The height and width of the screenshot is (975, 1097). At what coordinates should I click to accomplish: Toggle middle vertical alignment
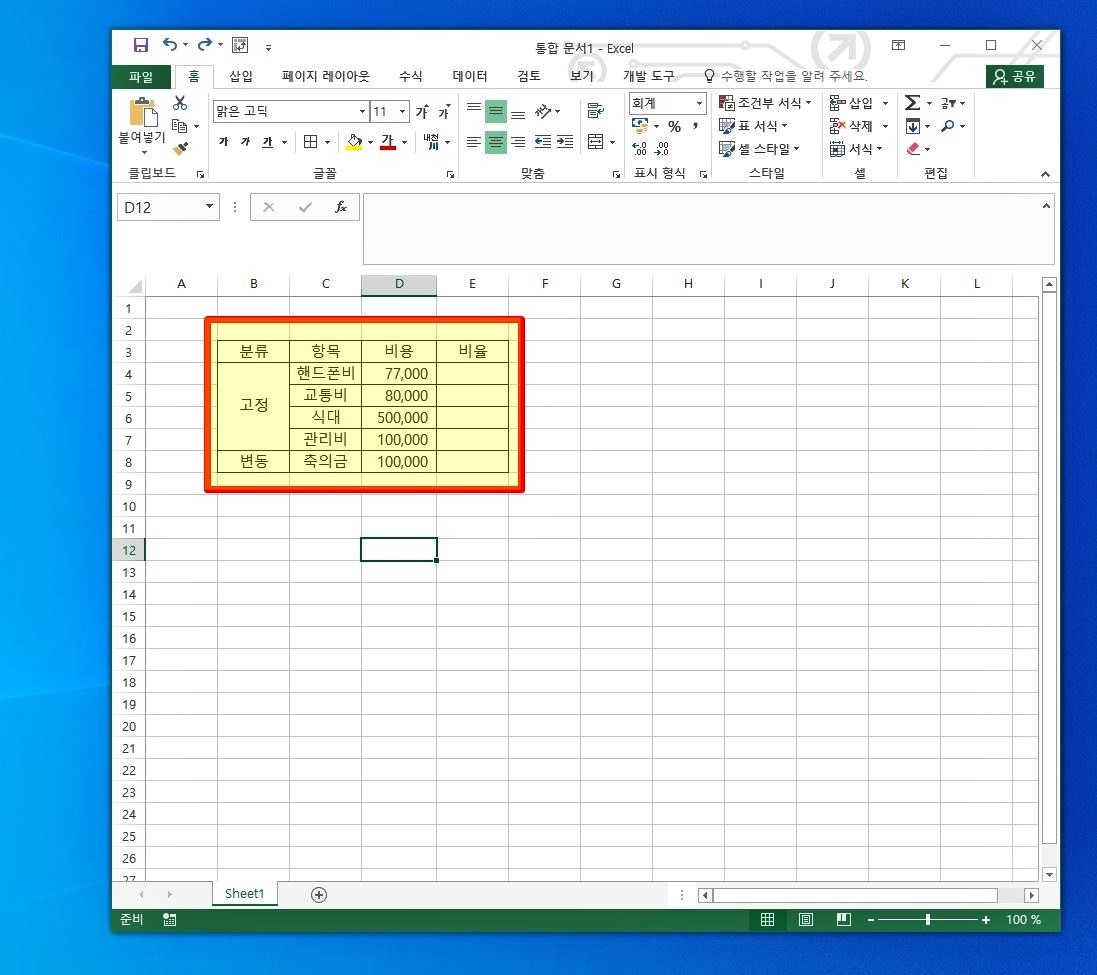click(x=495, y=111)
